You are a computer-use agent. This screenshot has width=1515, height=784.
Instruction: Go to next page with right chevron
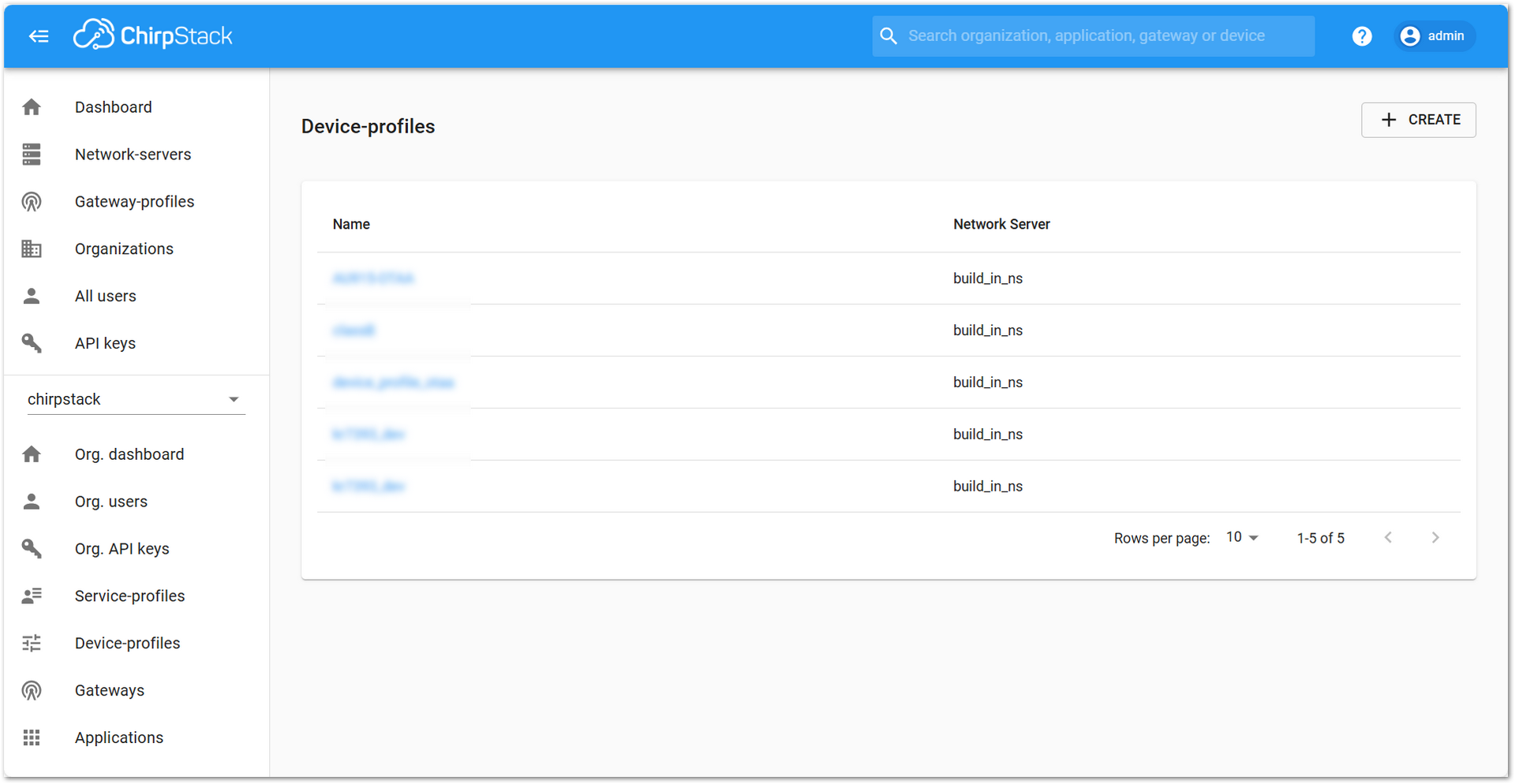click(x=1435, y=537)
